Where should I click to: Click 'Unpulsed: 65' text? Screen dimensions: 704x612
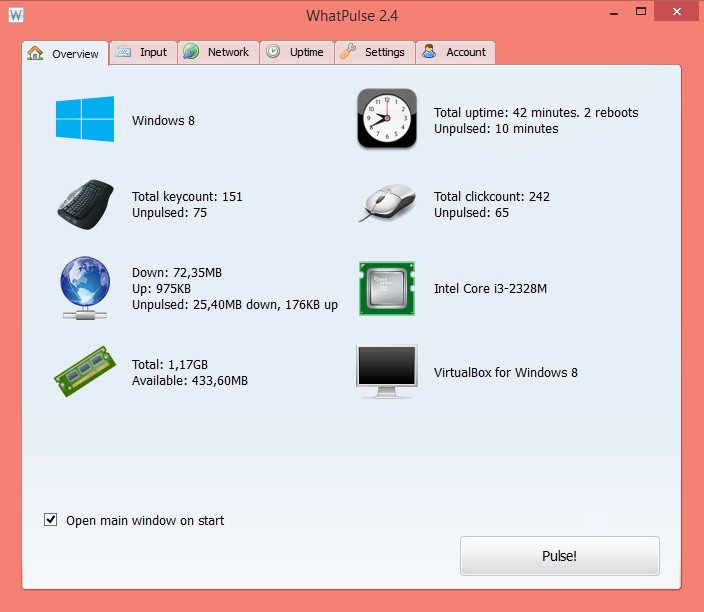point(471,212)
